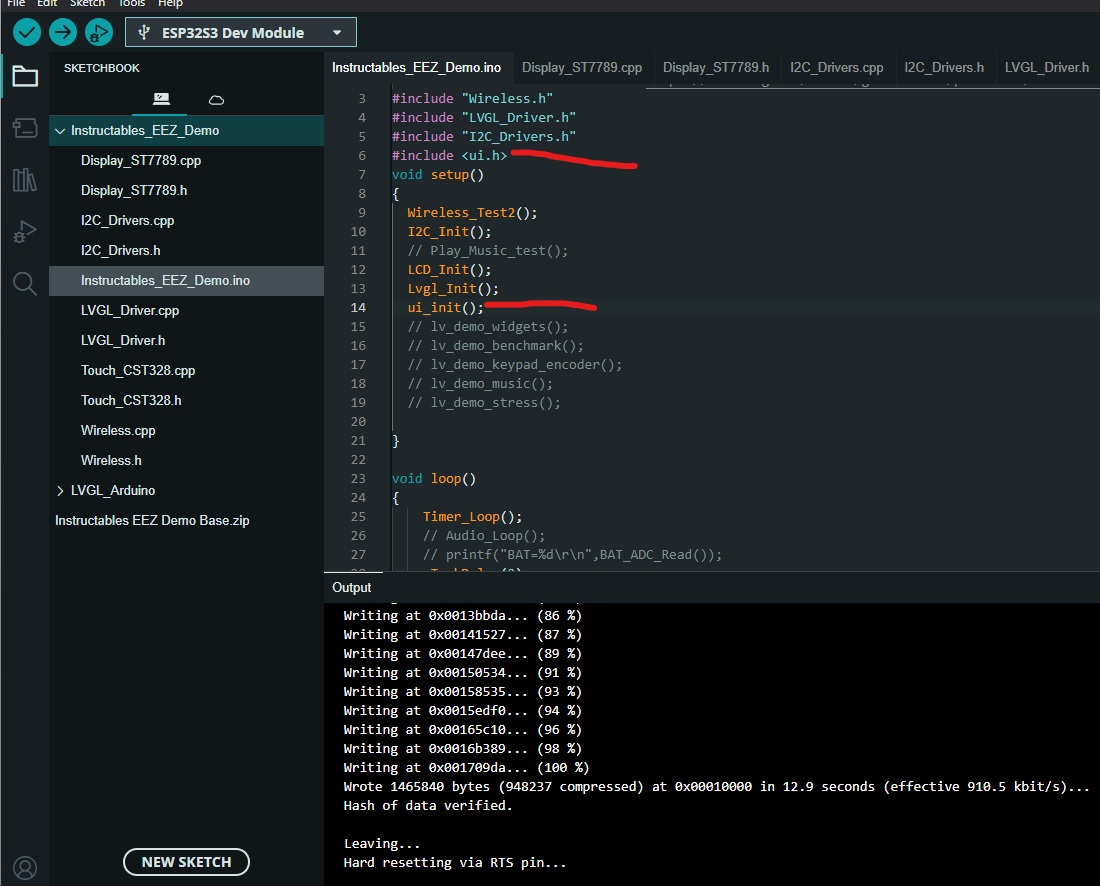Screen dimensions: 1100x886
Task: Click the Upload arrow button
Action: (62, 32)
